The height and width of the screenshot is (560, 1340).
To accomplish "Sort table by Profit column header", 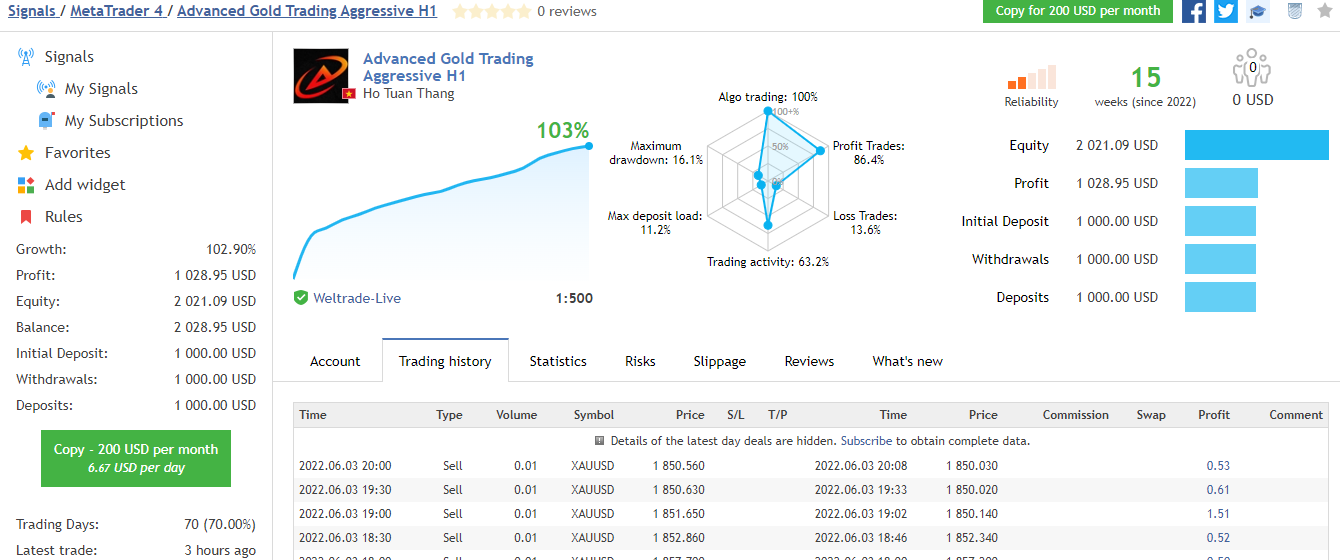I will point(1214,415).
